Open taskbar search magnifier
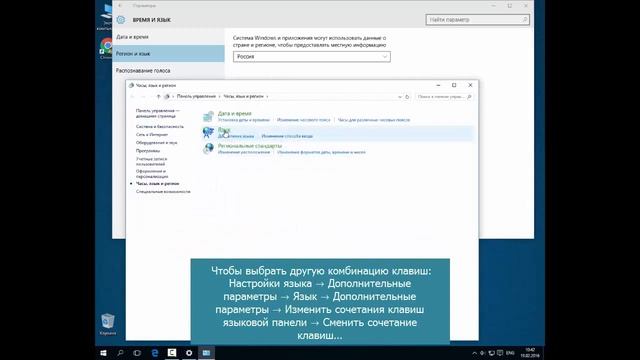 click(120, 353)
